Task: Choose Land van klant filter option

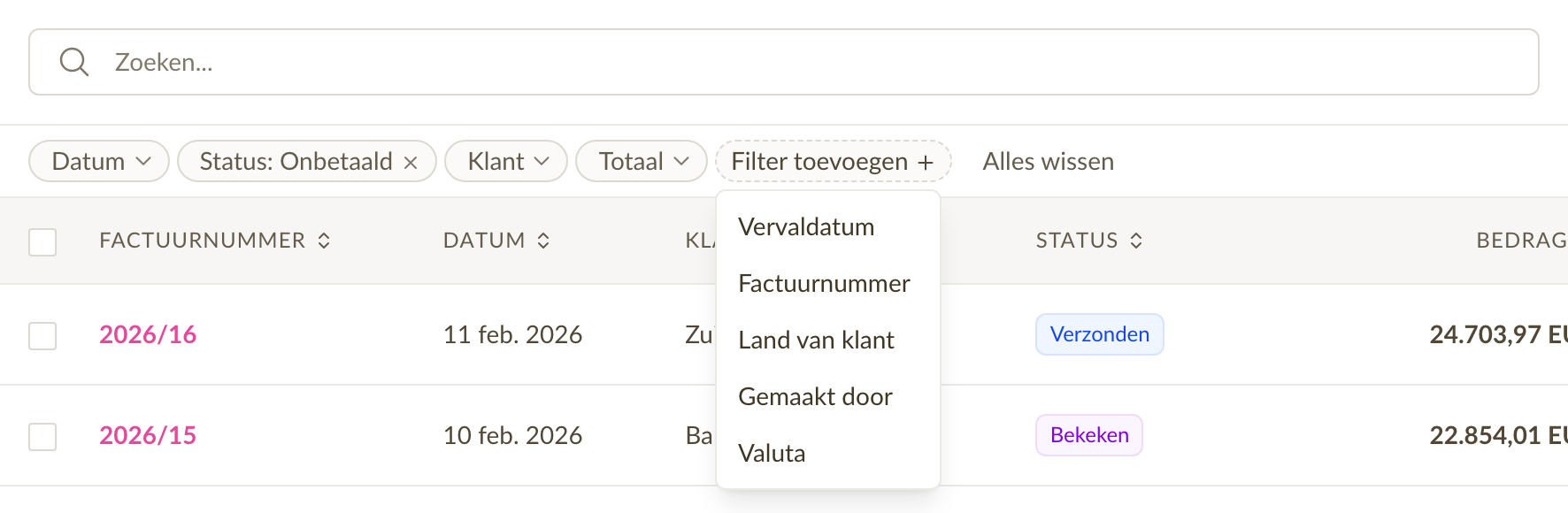Action: tap(828, 340)
